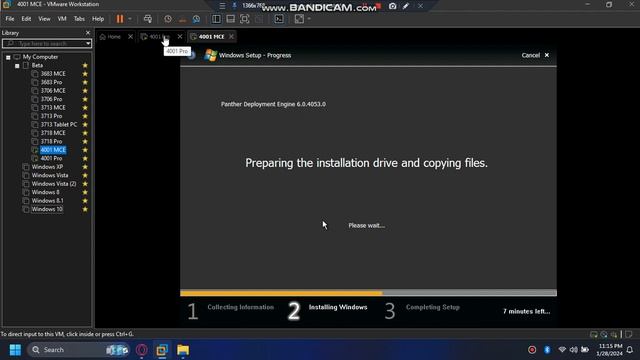This screenshot has width=640, height=360.
Task: Toggle the library sidebar view
Action: (216, 19)
